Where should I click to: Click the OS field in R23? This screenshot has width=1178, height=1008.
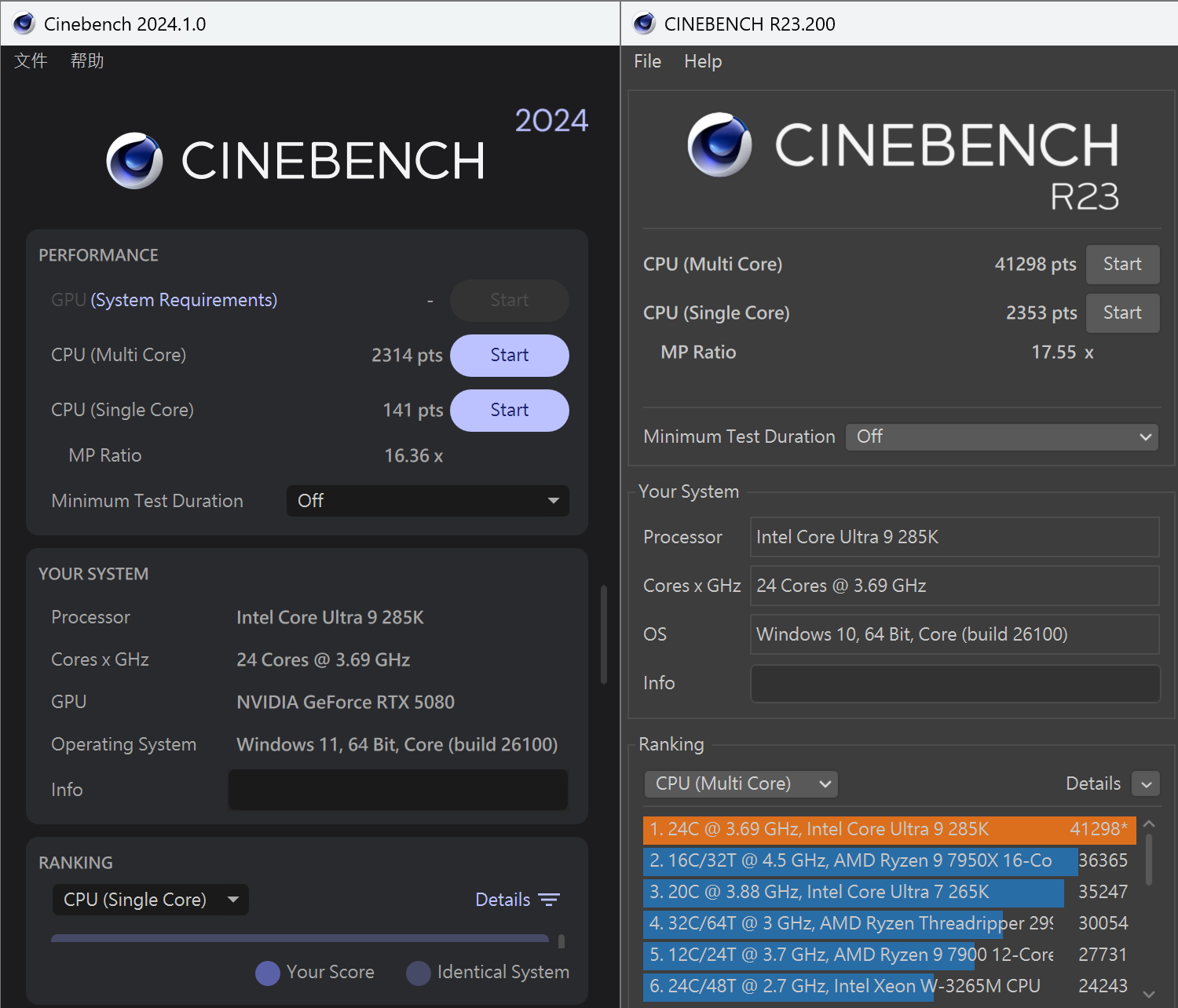(x=955, y=634)
